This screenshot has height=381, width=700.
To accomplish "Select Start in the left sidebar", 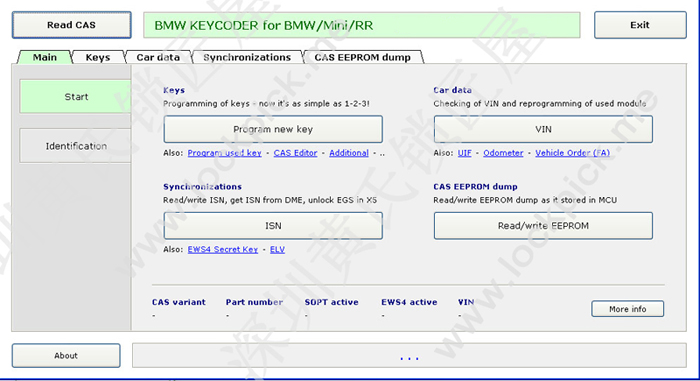I will coord(76,96).
